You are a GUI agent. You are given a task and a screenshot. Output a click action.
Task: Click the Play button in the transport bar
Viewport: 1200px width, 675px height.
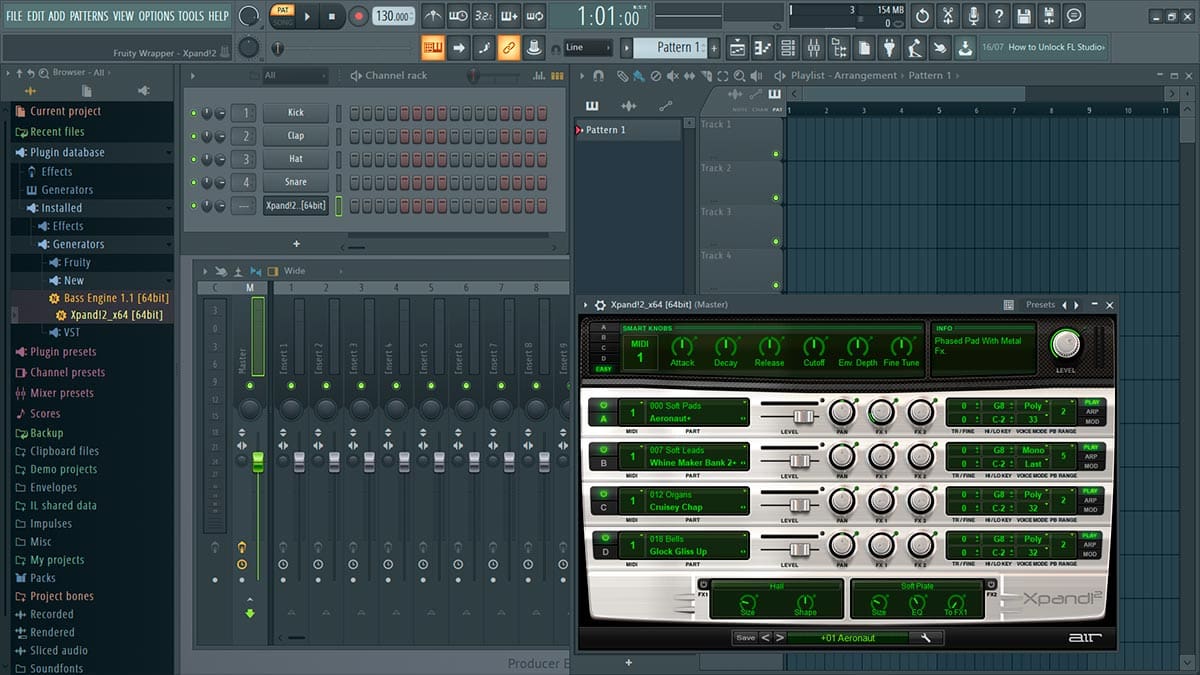point(308,16)
